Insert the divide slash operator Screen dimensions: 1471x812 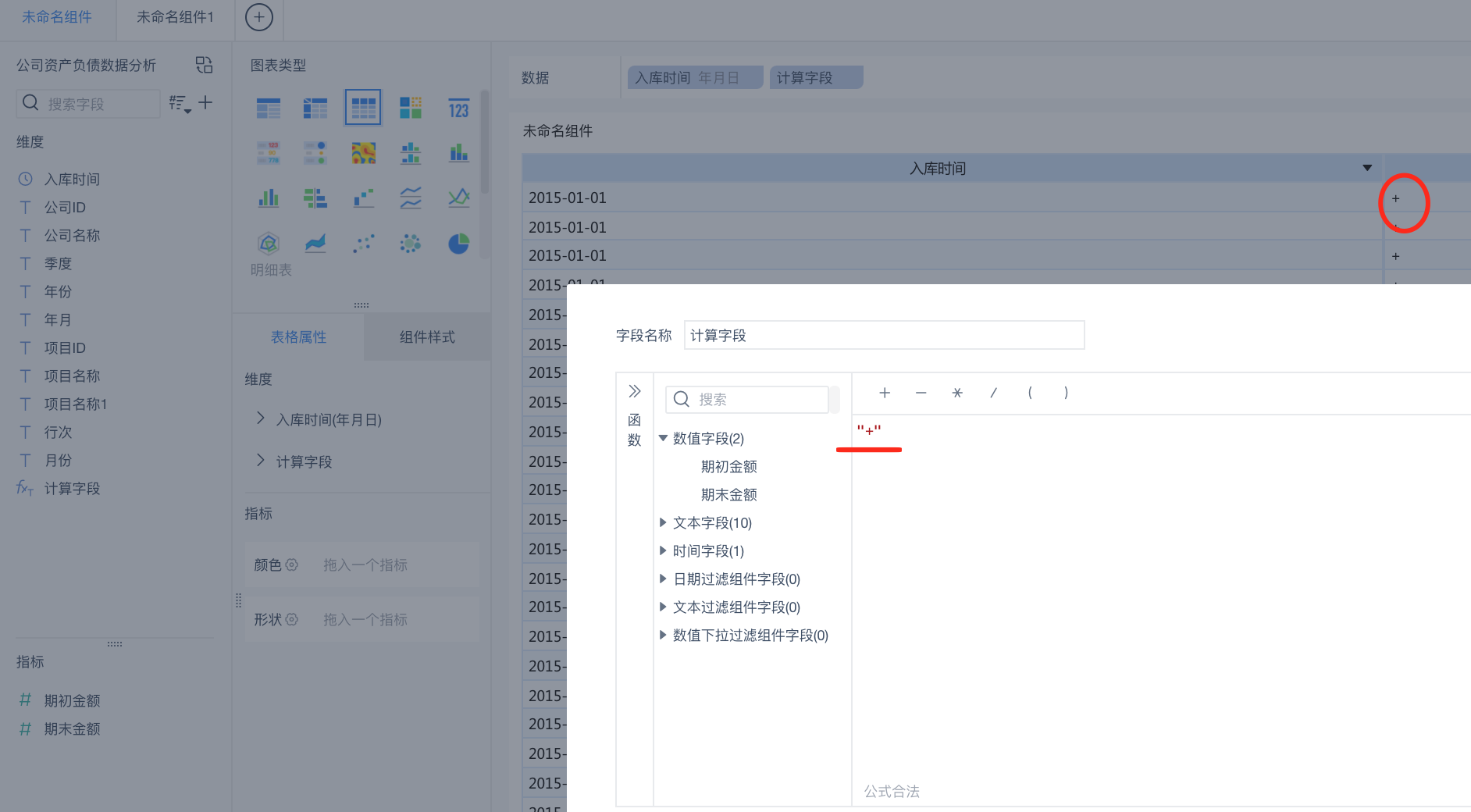pos(993,393)
